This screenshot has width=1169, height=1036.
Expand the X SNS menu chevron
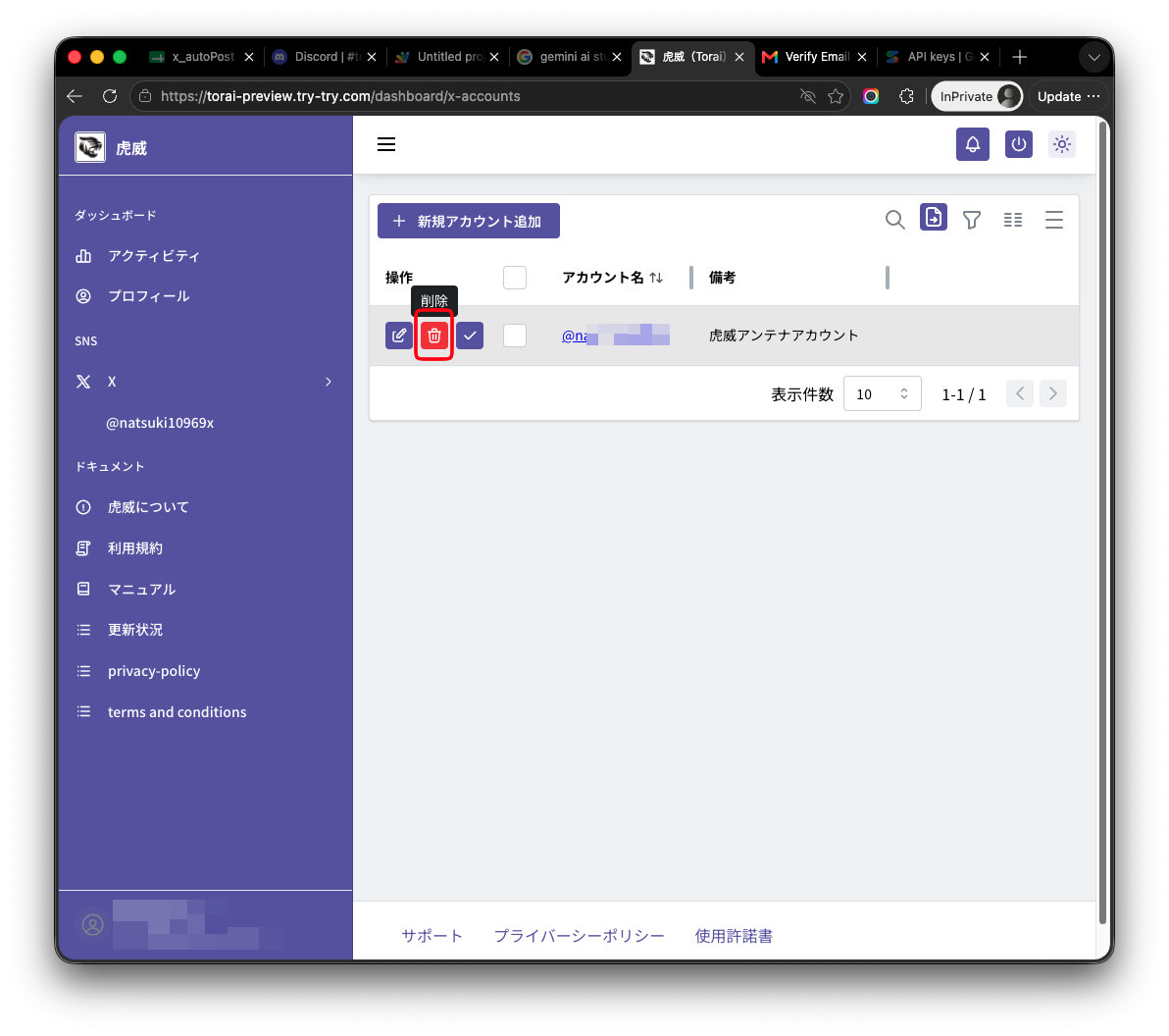tap(328, 382)
